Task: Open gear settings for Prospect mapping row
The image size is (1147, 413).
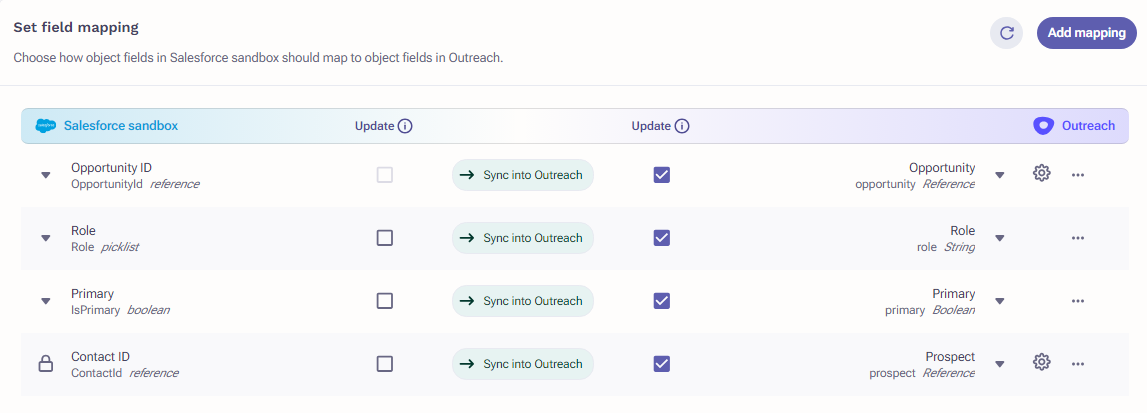Action: click(1042, 363)
